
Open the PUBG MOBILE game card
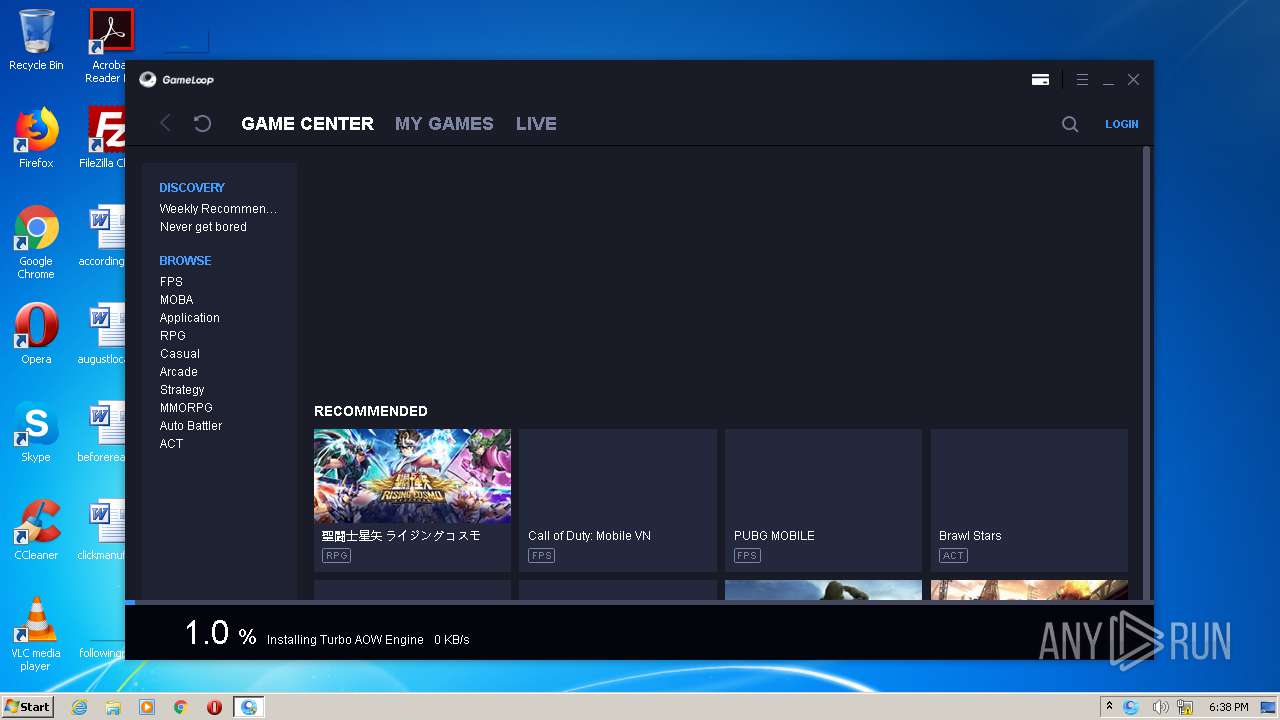823,500
